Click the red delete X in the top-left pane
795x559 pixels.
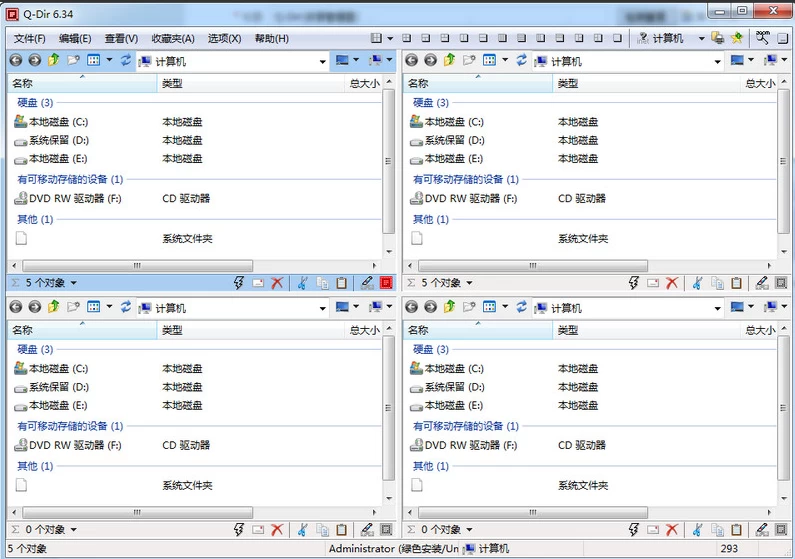click(277, 284)
